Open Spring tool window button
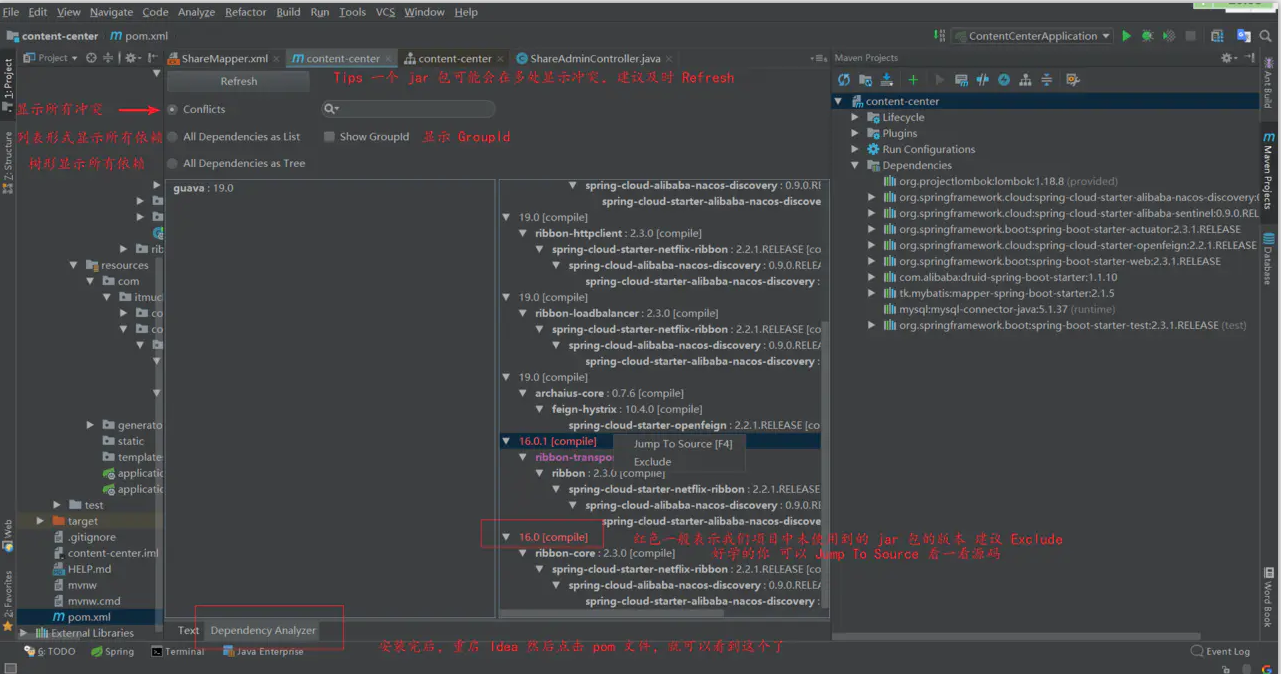Image resolution: width=1281 pixels, height=674 pixels. (112, 651)
